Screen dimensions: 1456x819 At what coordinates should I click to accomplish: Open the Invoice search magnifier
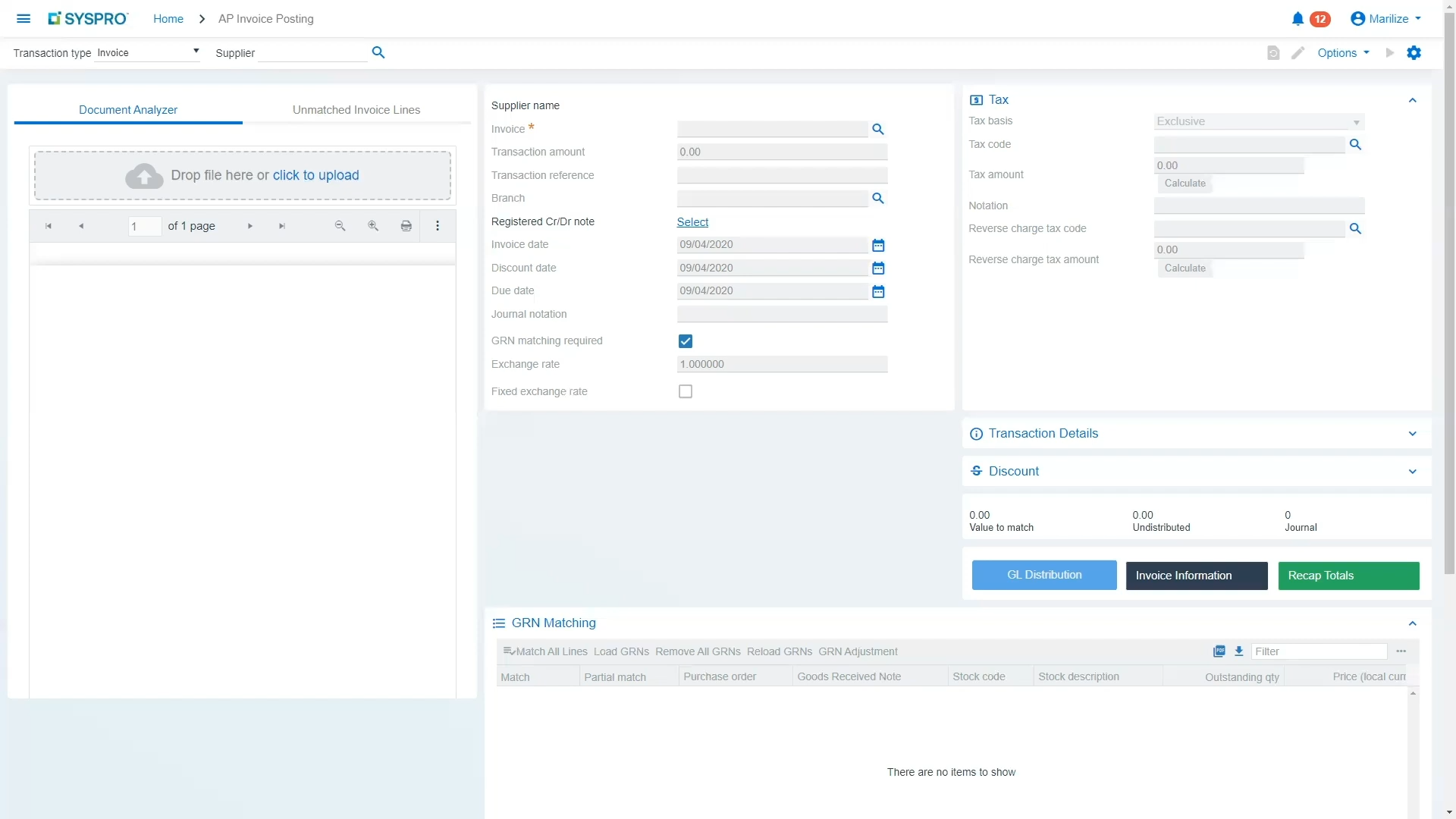(878, 129)
